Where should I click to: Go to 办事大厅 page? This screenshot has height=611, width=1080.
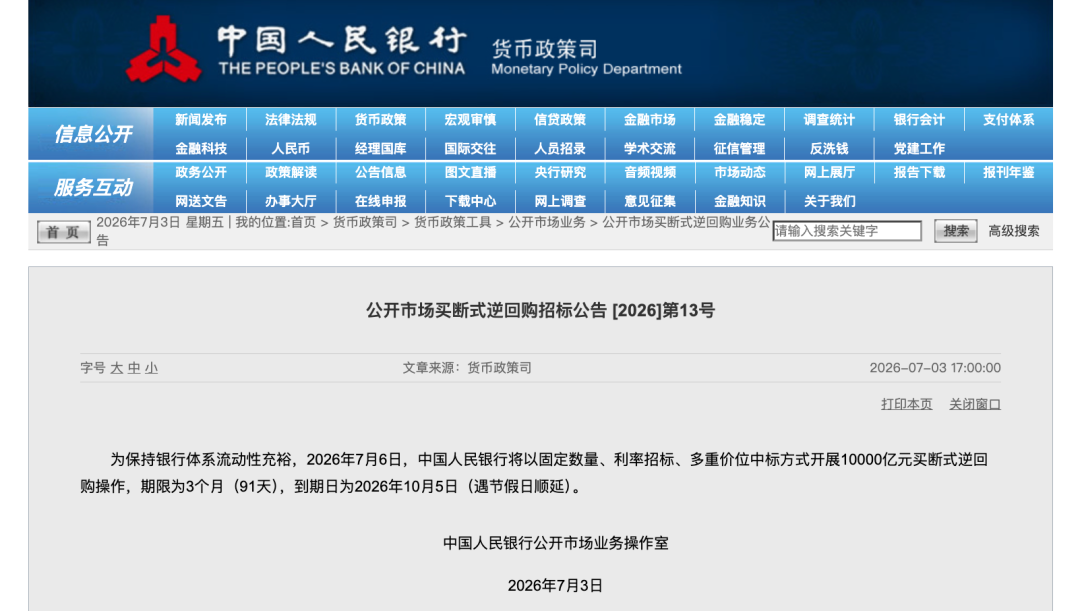tap(291, 201)
